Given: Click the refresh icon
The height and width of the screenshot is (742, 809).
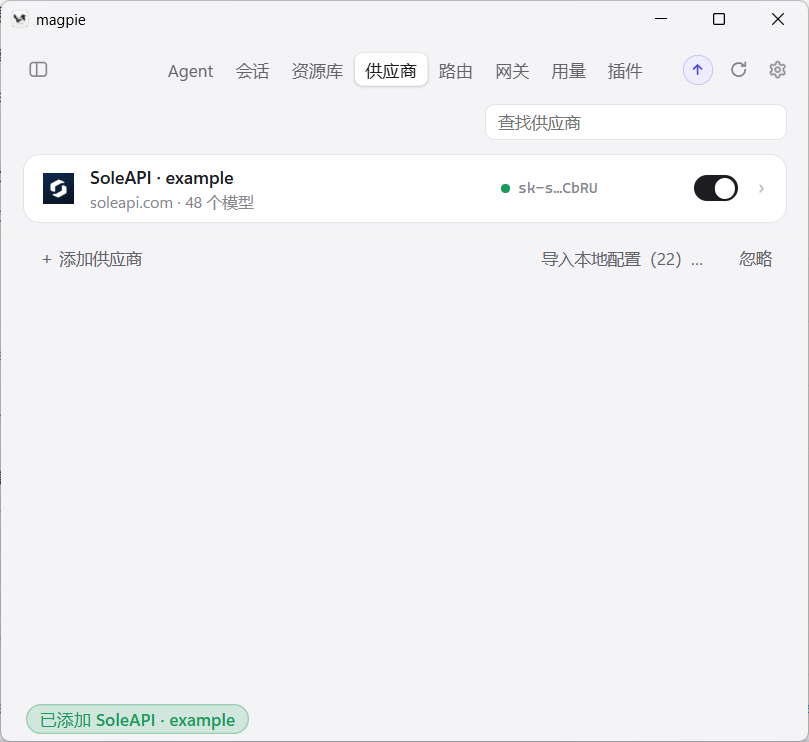Looking at the screenshot, I should tap(738, 70).
